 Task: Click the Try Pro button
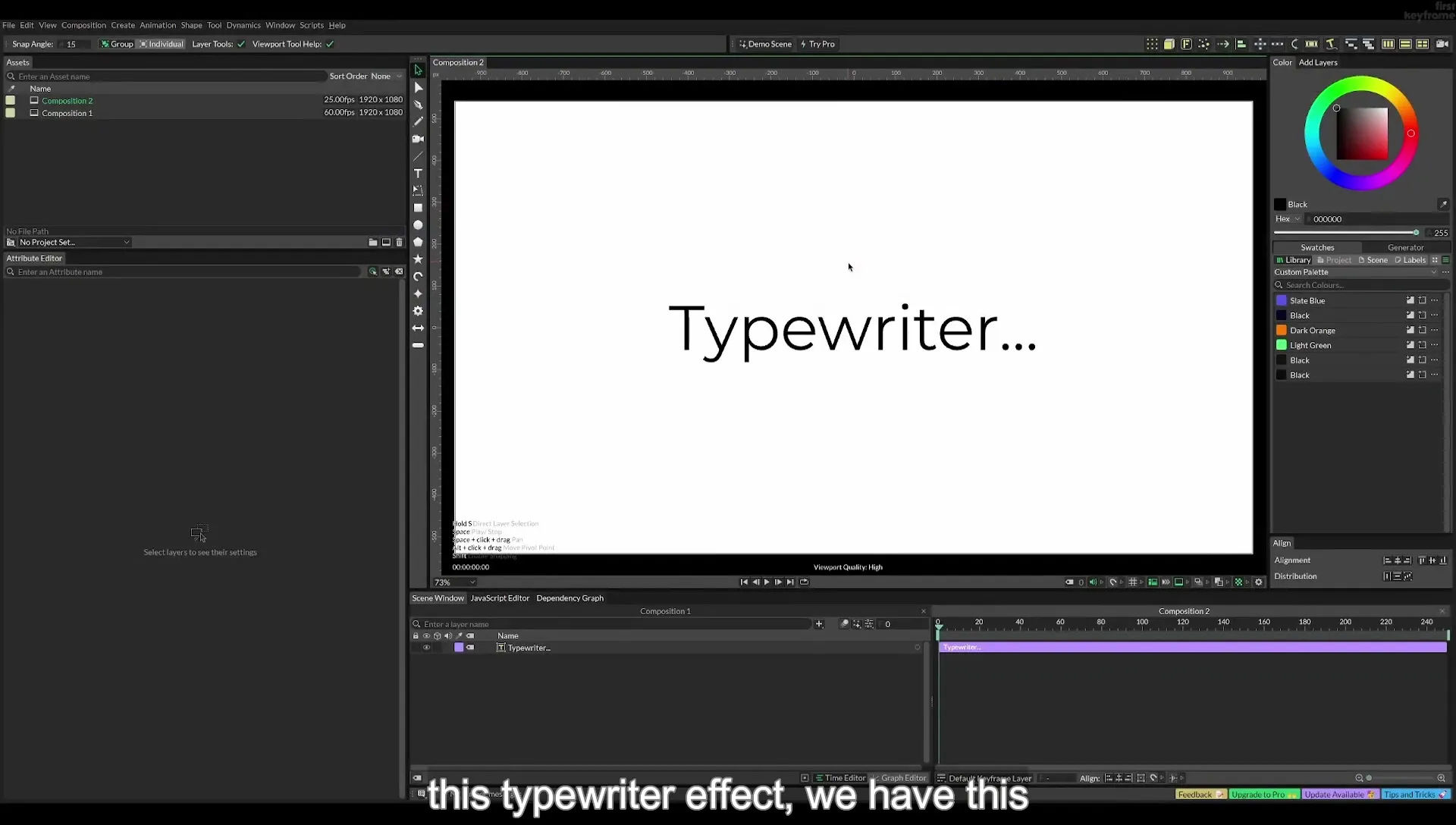[x=817, y=44]
